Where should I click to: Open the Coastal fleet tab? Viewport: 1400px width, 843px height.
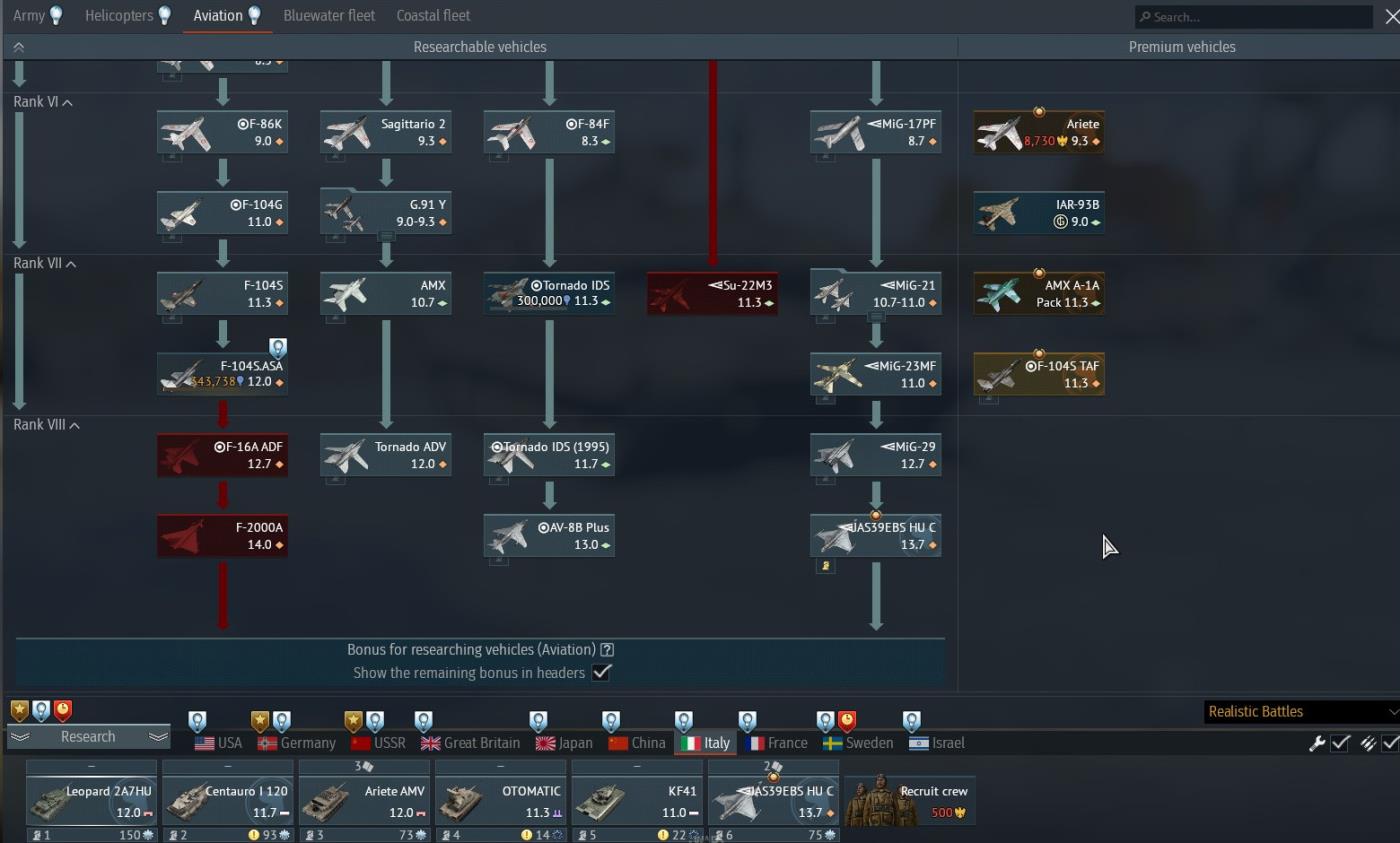(433, 15)
